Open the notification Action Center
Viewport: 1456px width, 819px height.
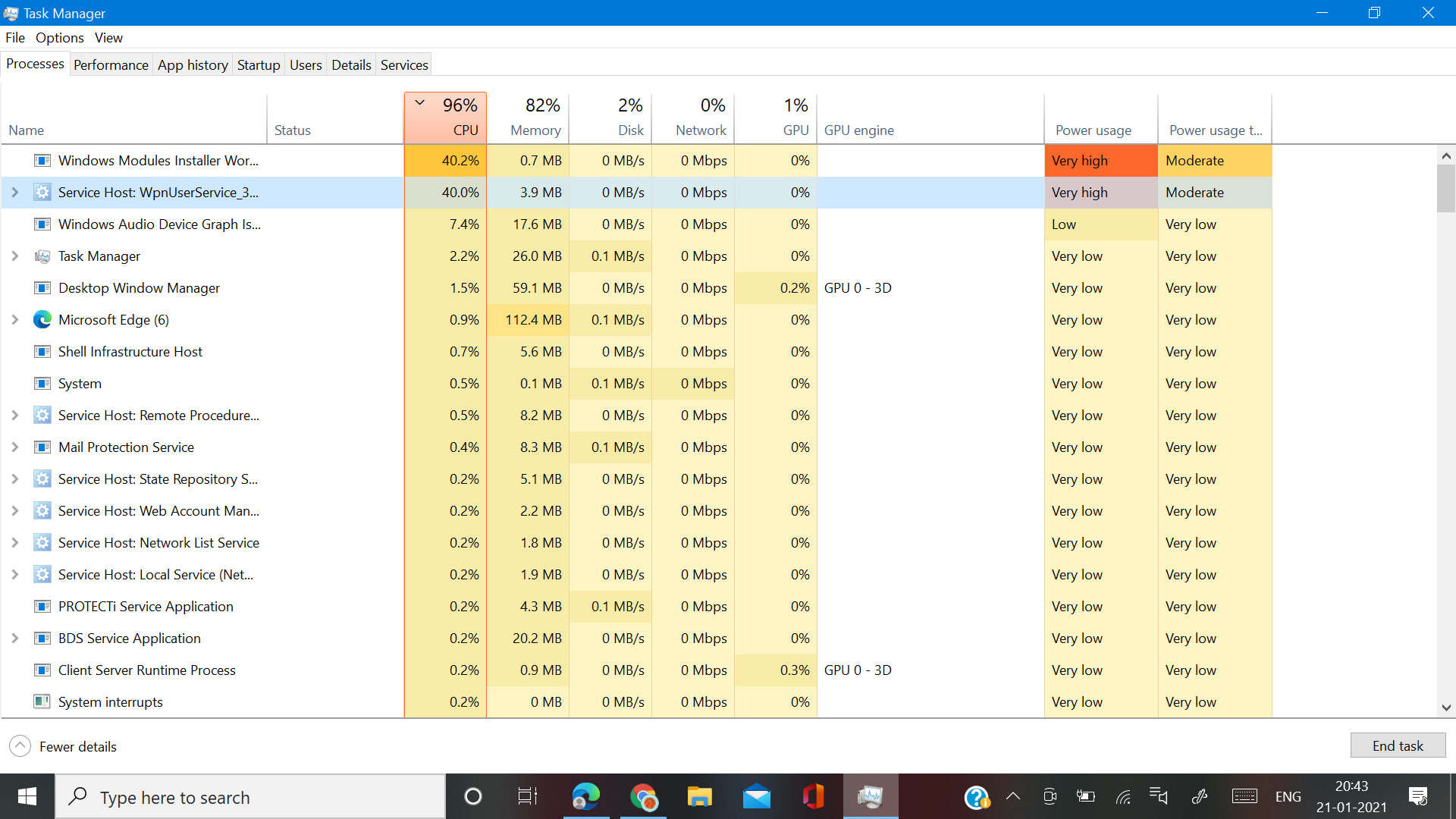pyautogui.click(x=1418, y=796)
